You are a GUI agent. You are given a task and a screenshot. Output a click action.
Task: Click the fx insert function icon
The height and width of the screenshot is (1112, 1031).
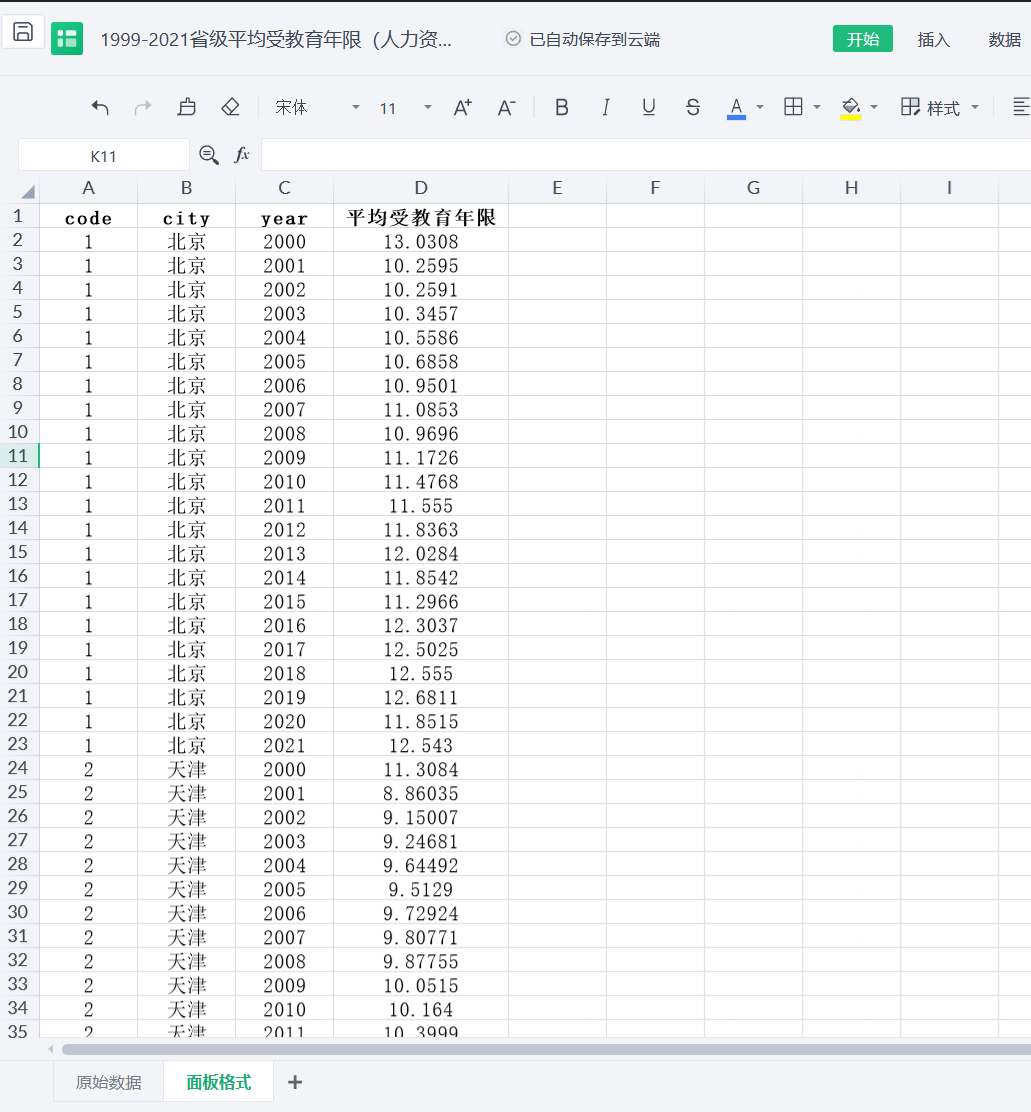[x=242, y=155]
